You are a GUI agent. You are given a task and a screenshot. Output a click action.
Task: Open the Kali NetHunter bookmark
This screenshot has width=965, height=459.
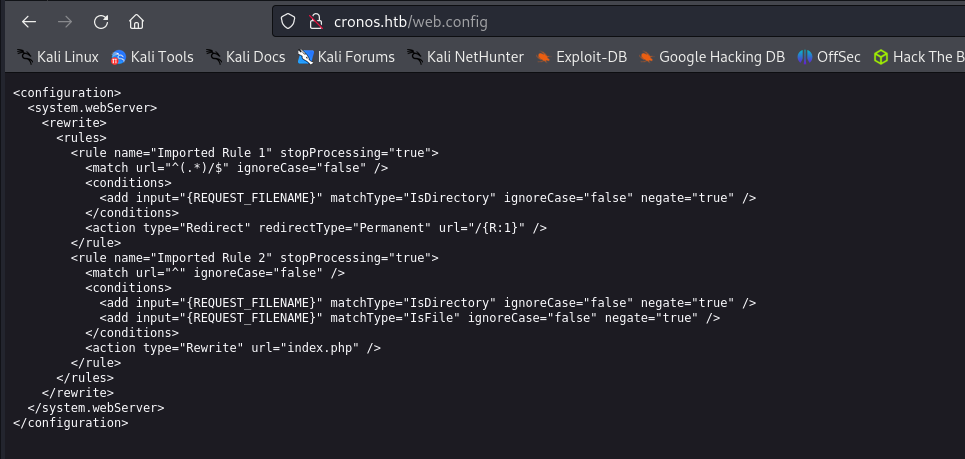point(465,57)
